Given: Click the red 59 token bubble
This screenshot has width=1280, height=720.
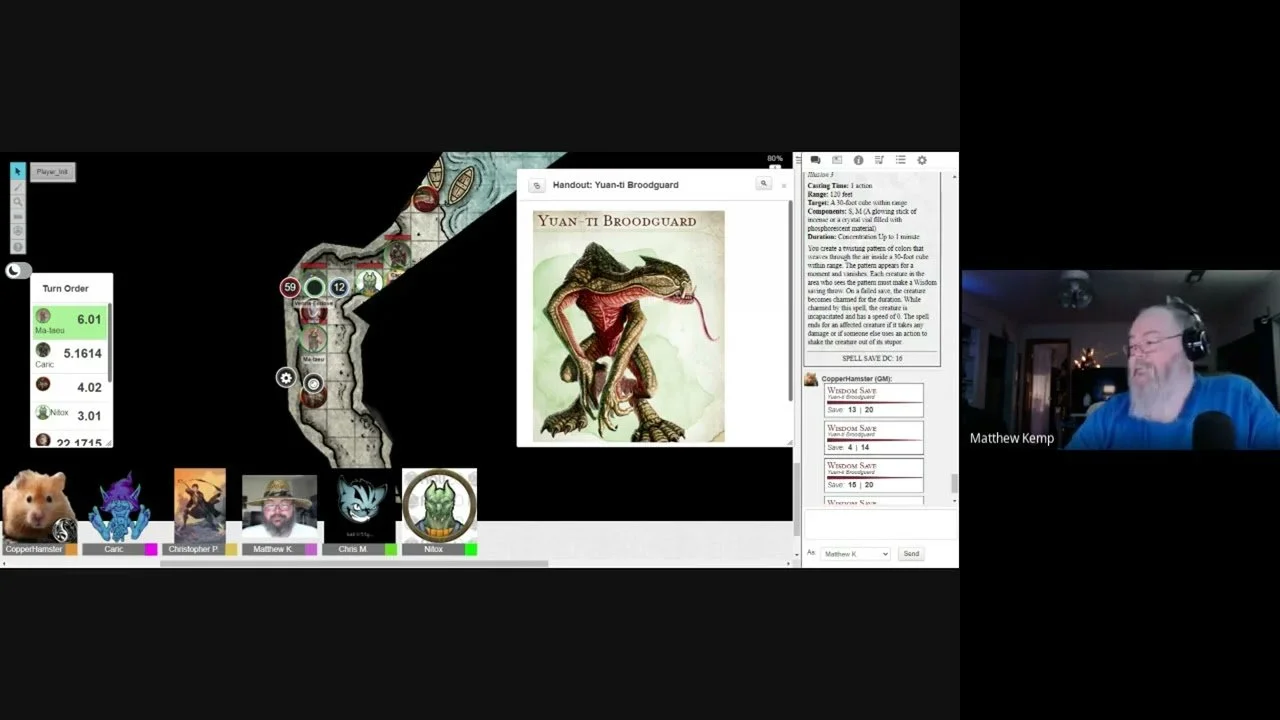Looking at the screenshot, I should click(x=290, y=287).
